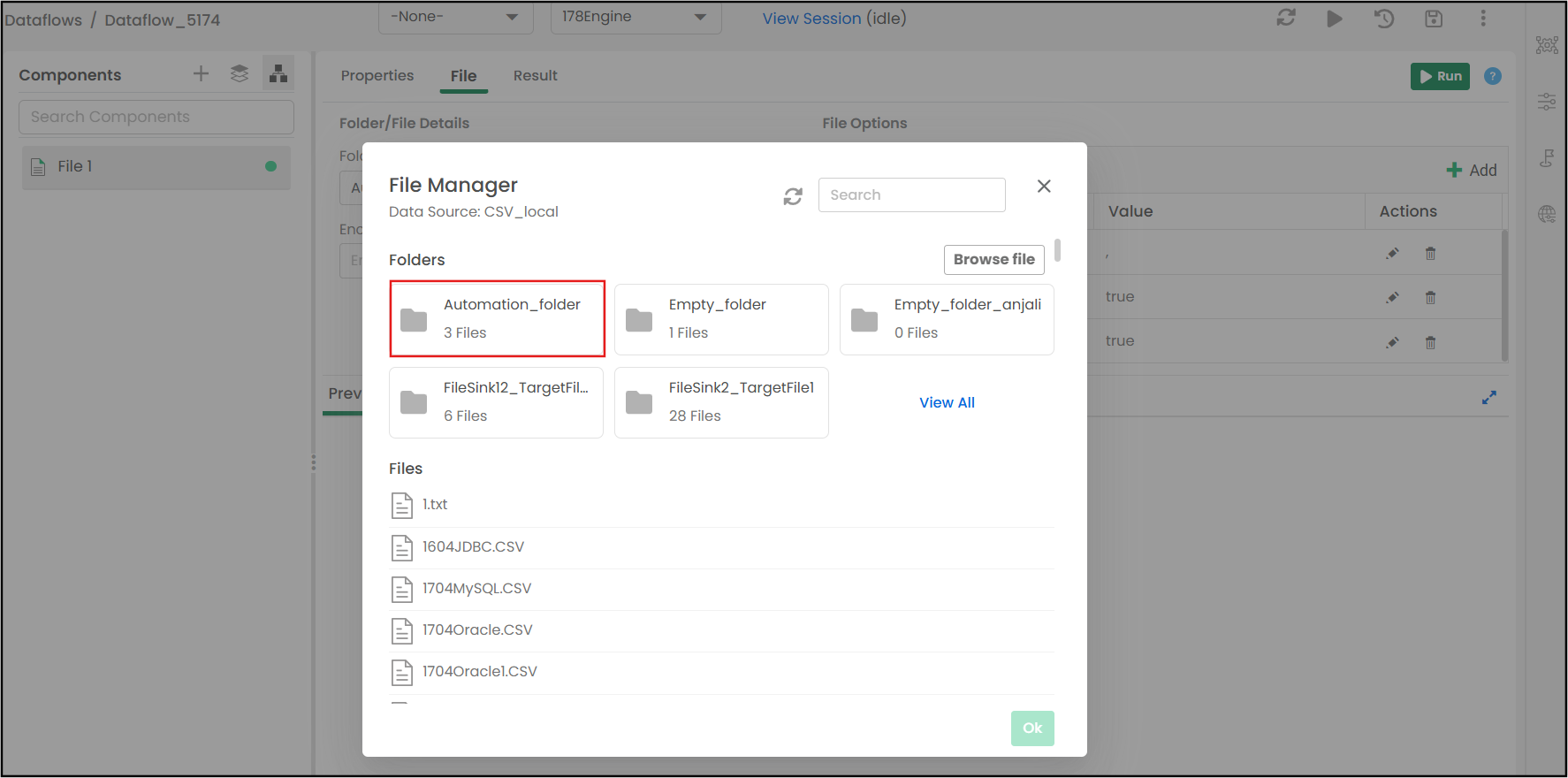Click the refresh icon in File Manager
Image resolution: width=1568 pixels, height=778 pixels.
(793, 196)
